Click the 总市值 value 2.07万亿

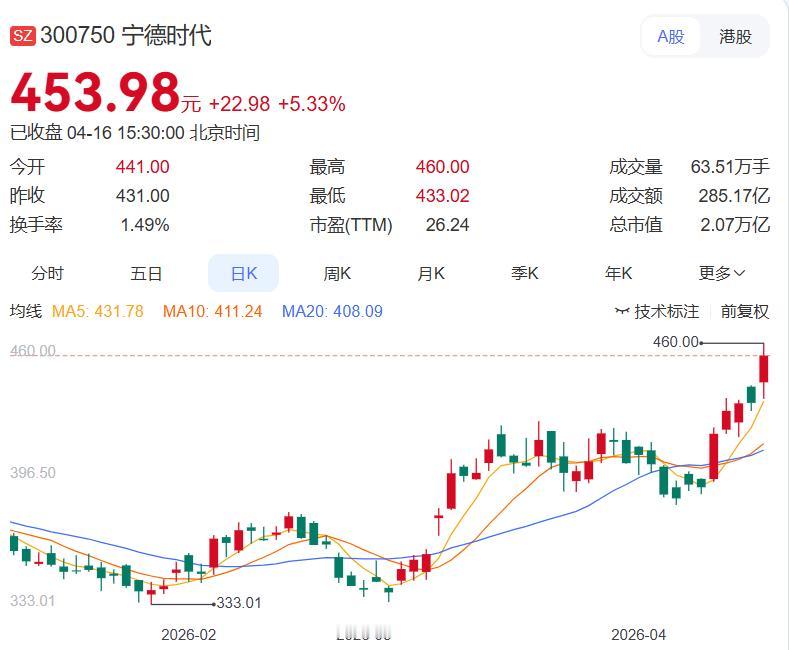pyautogui.click(x=735, y=225)
